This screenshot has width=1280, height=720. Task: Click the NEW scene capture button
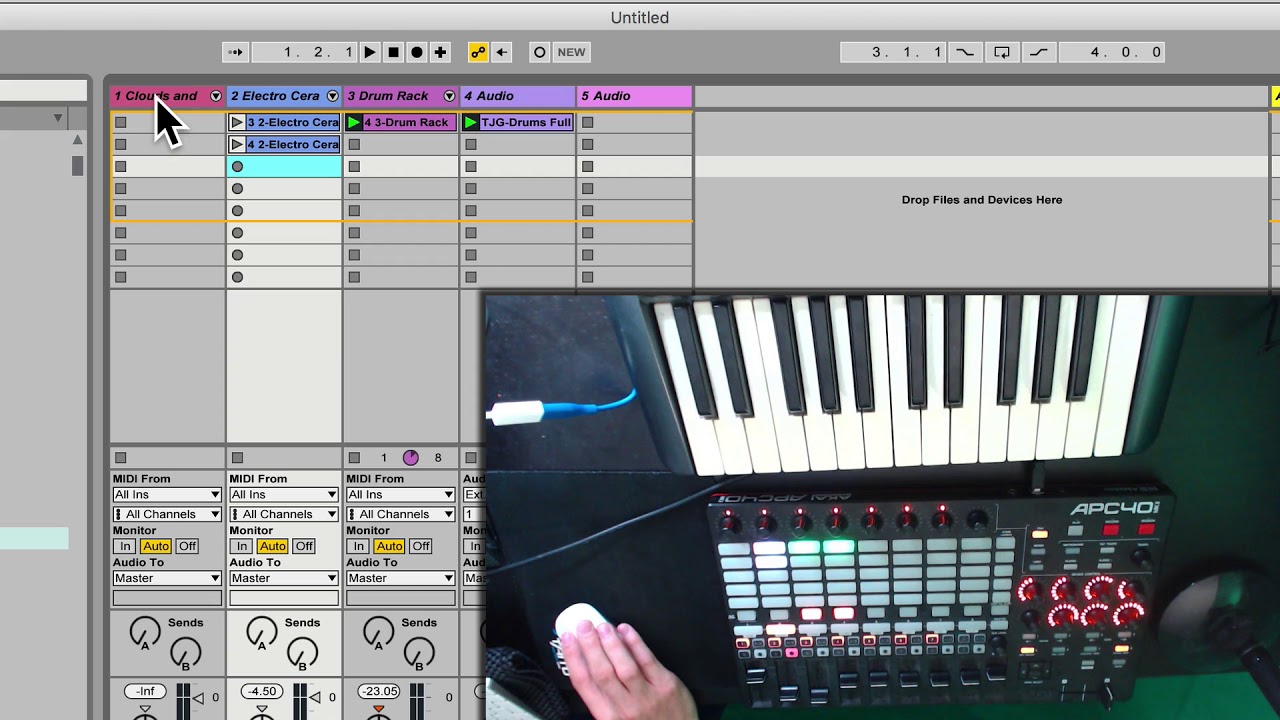pos(571,52)
